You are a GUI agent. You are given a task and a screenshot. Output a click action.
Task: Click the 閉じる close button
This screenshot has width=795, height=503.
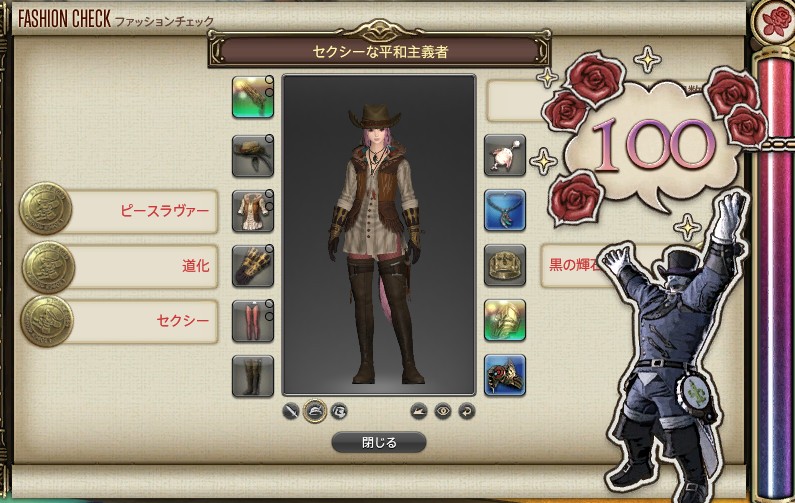click(379, 443)
